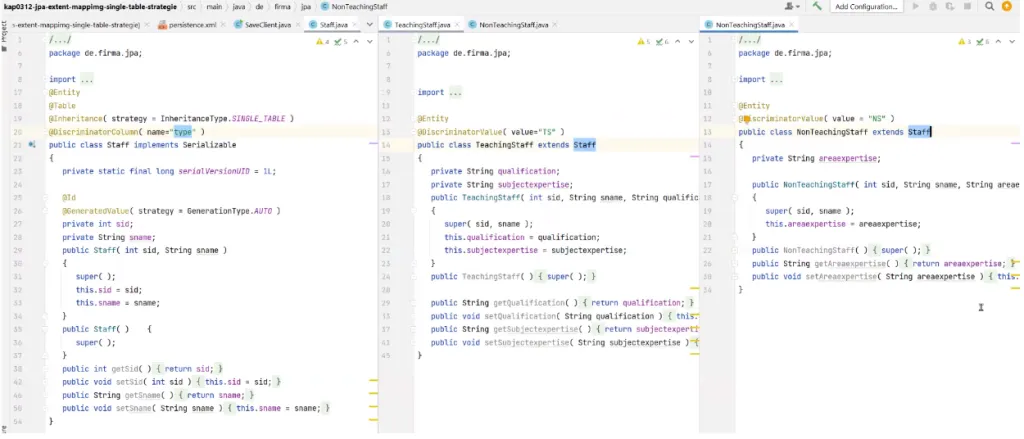Click the Run play icon

click(x=916, y=7)
